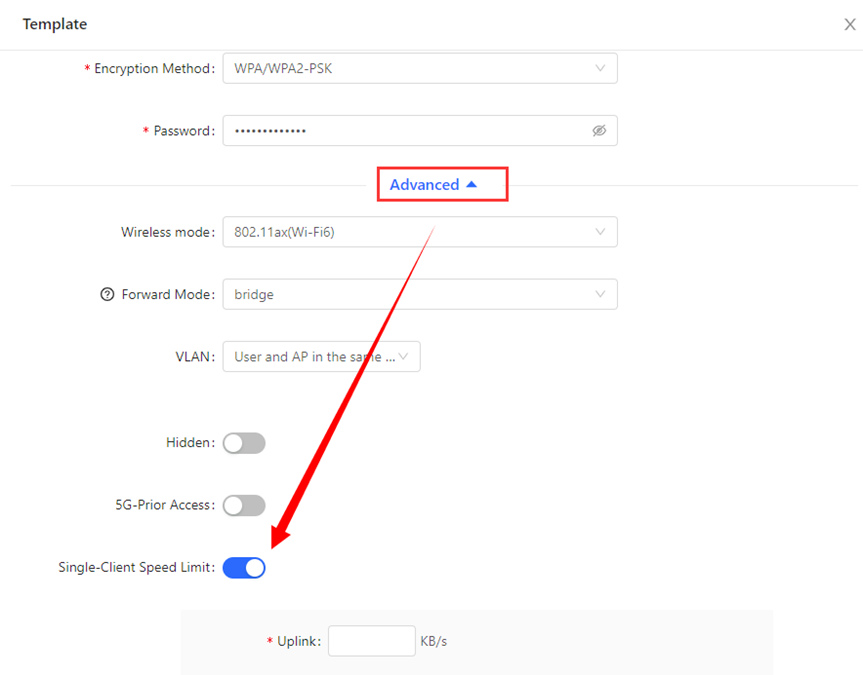Screen dimensions: 863x675
Task: Click the Forward Mode help question-mark icon
Action: point(108,295)
